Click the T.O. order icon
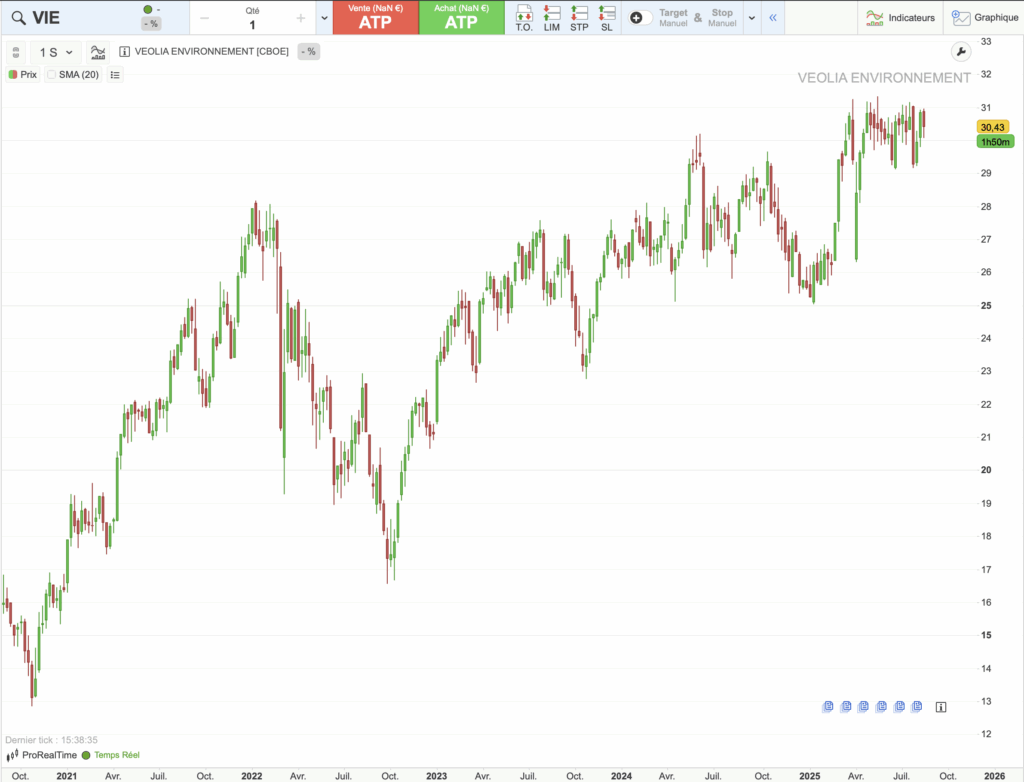1024x782 pixels. 523,17
